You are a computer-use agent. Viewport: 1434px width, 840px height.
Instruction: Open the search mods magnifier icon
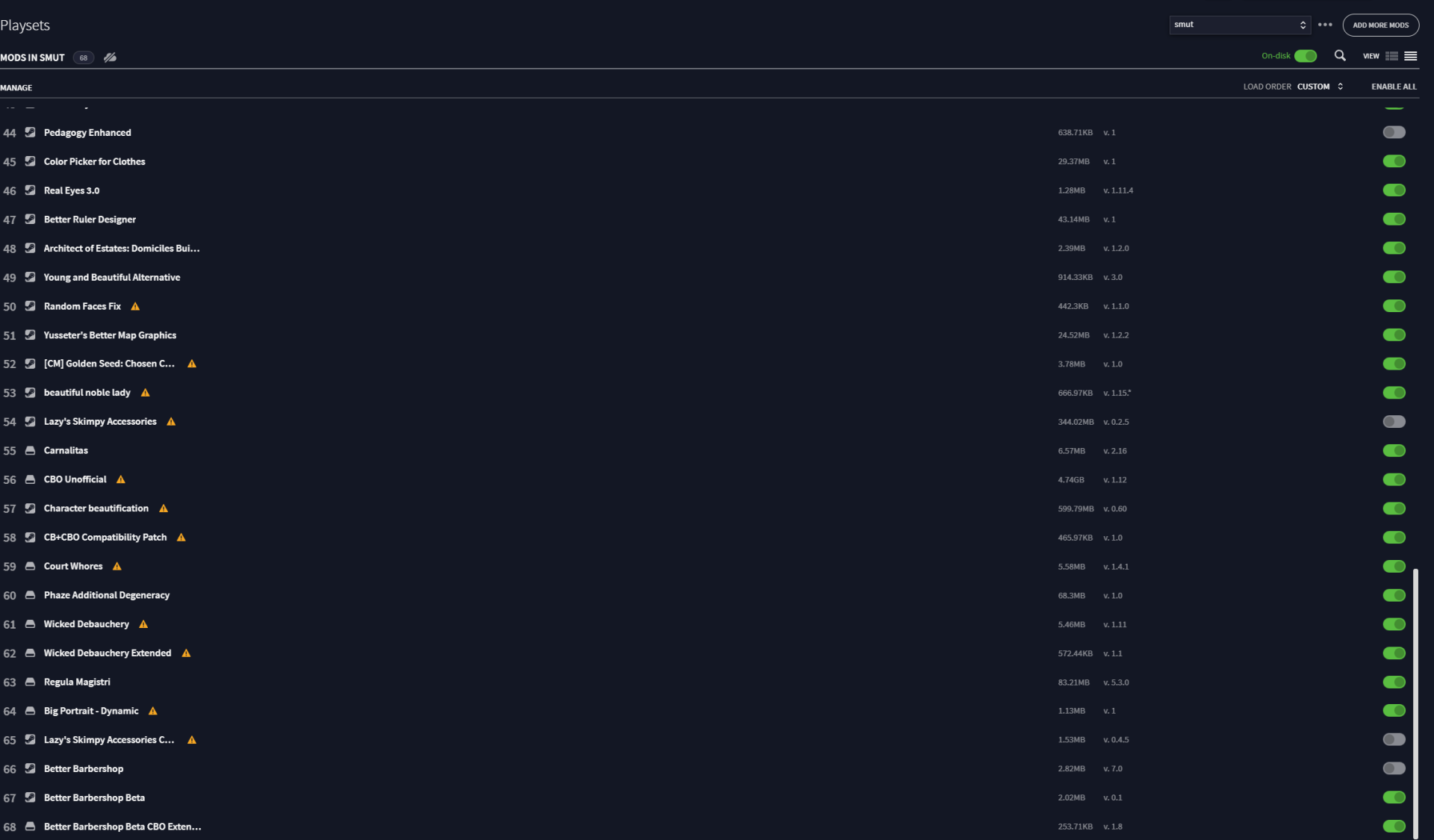(1340, 56)
